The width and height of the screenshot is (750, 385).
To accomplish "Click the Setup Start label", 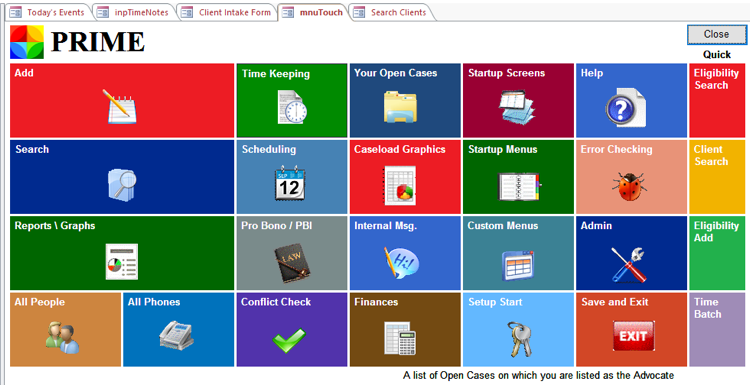I will coord(495,302).
